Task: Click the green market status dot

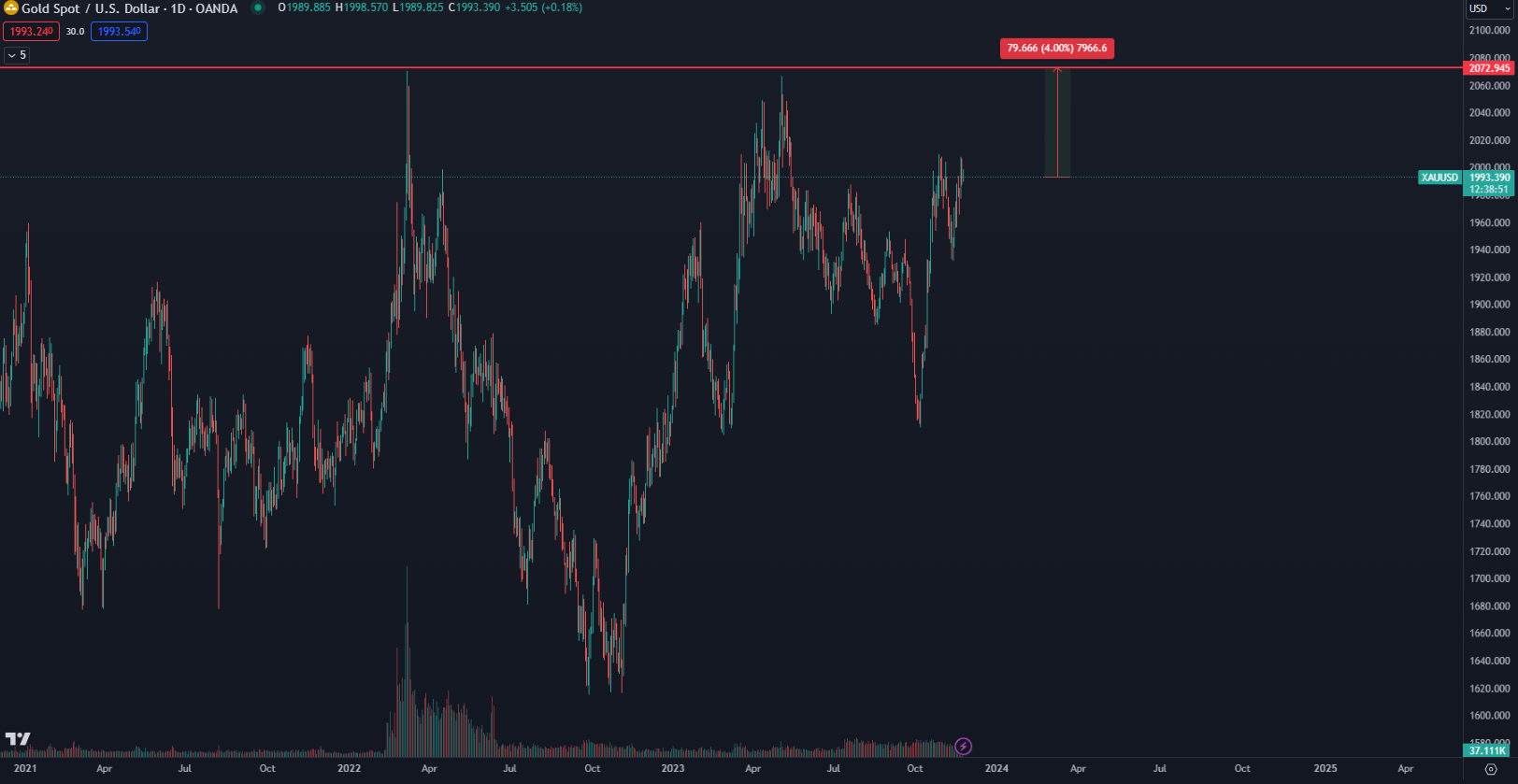Action: coord(258,8)
